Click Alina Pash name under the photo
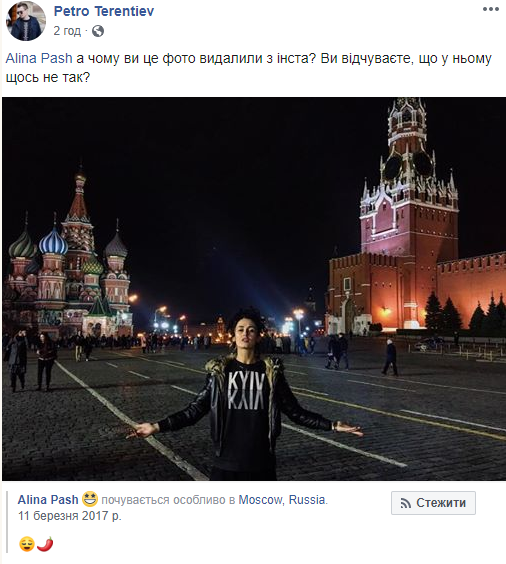506x564 pixels. tap(48, 500)
